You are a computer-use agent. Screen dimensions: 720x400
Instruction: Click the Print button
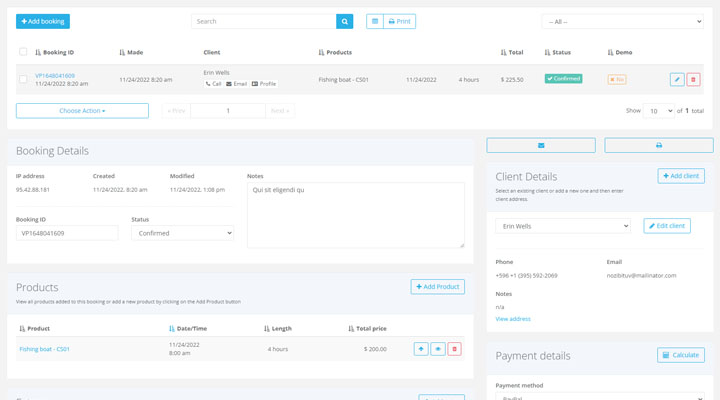pyautogui.click(x=399, y=21)
